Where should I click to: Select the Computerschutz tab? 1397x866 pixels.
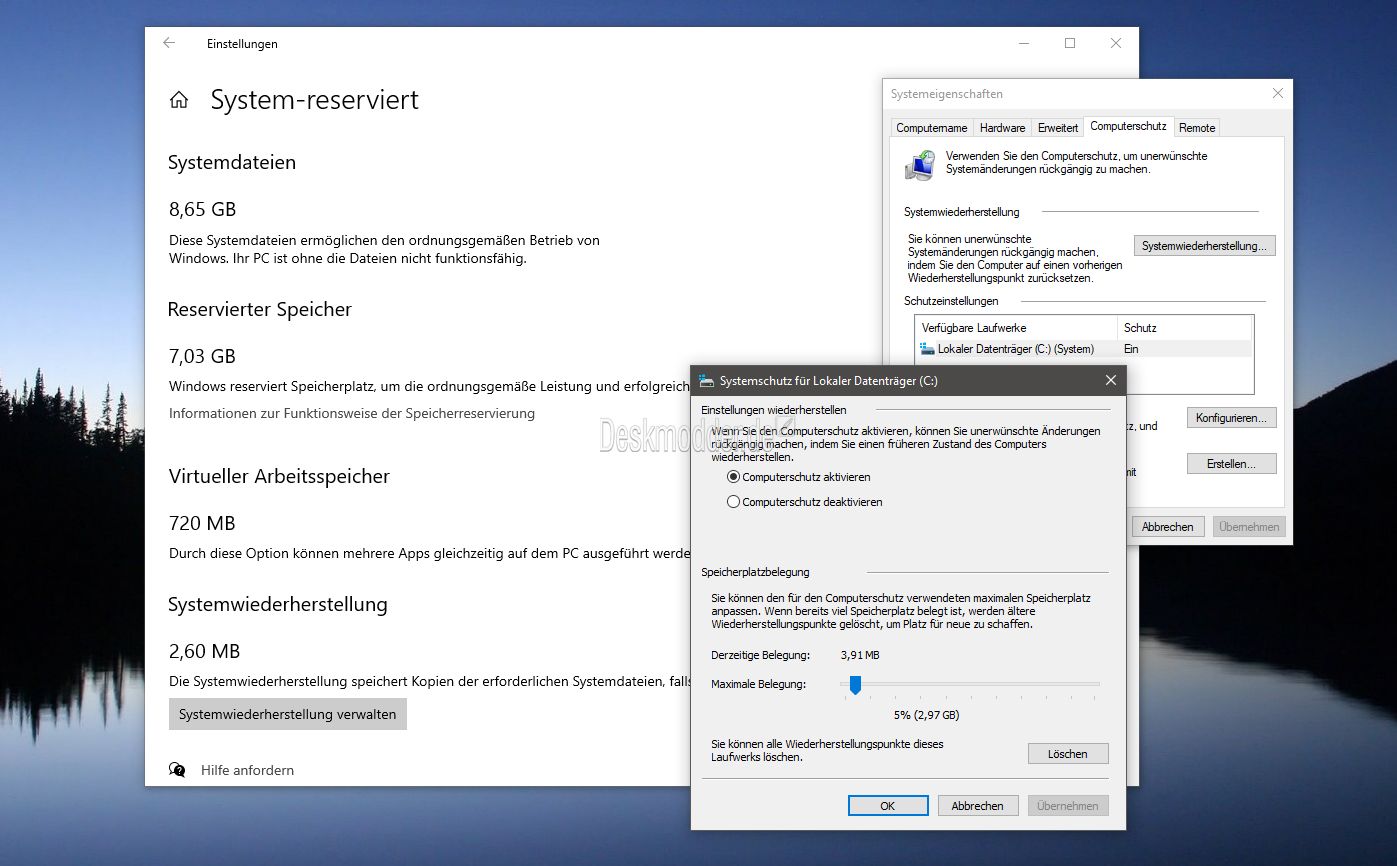tap(1128, 126)
